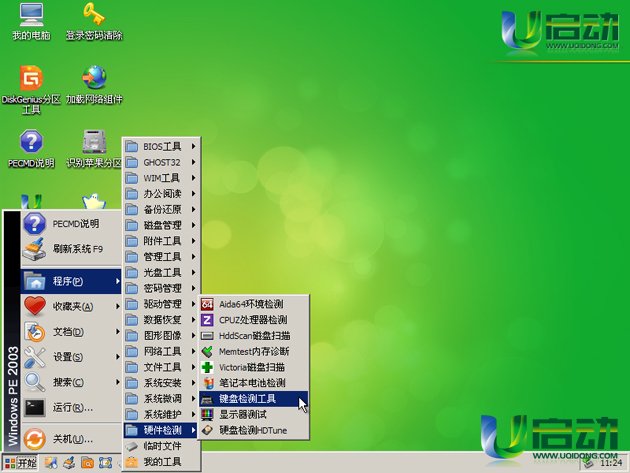Expand the 系统维护 folder
The image size is (630, 473).
click(161, 414)
